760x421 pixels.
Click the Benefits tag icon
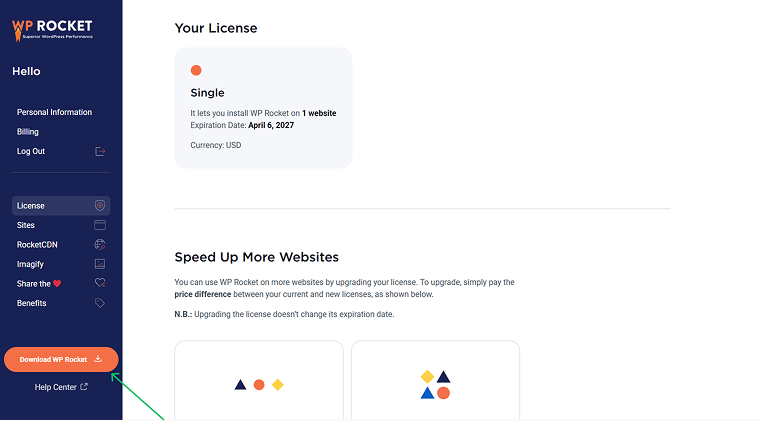[100, 303]
